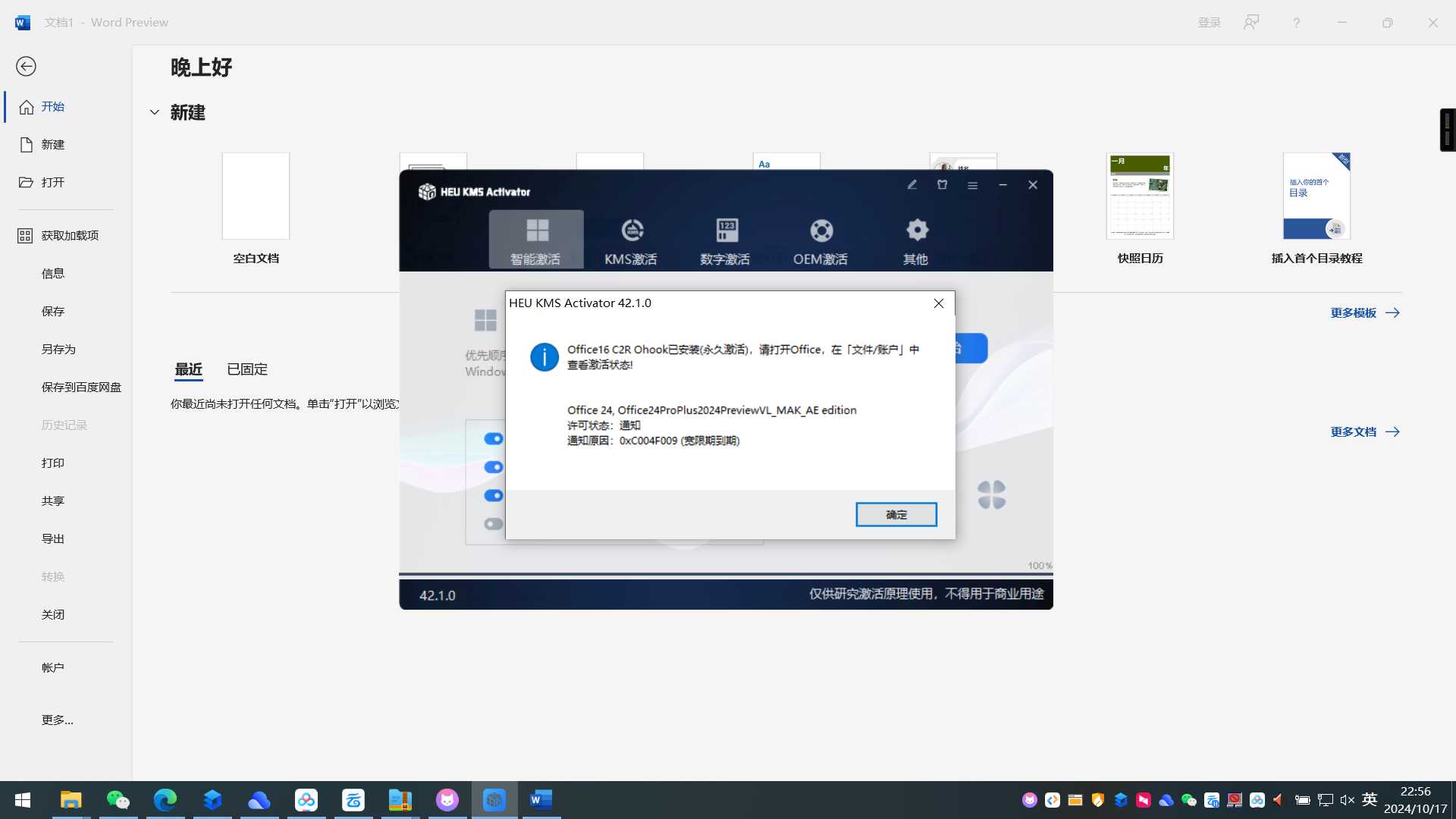Click the HEU KMS Activator taskbar icon
The width and height of the screenshot is (1456, 819).
[x=494, y=800]
